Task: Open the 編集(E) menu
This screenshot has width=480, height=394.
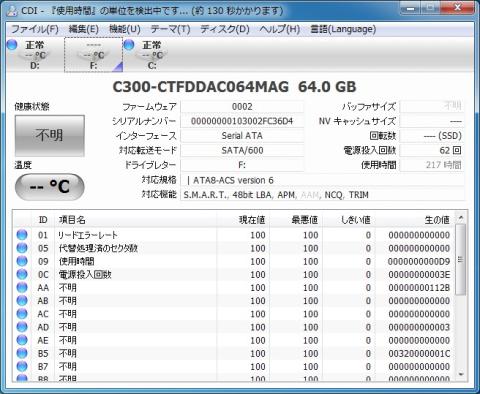Action: click(84, 29)
